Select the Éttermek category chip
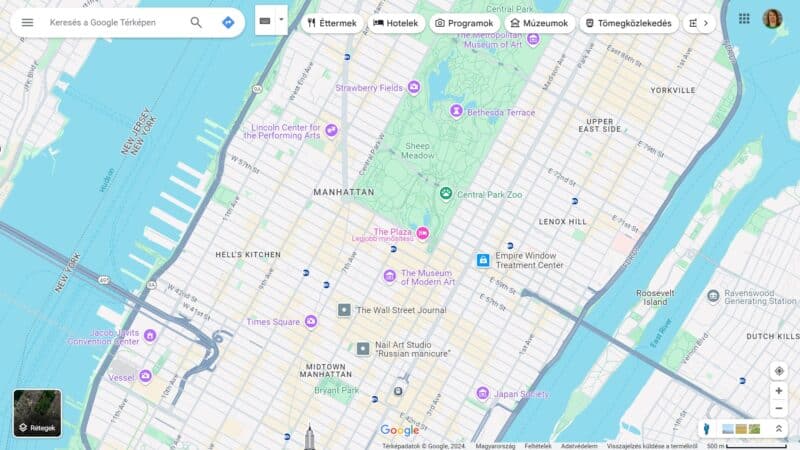 331,23
